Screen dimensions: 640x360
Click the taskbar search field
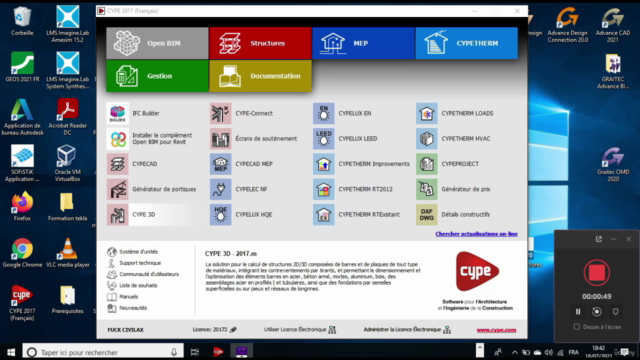(102, 352)
